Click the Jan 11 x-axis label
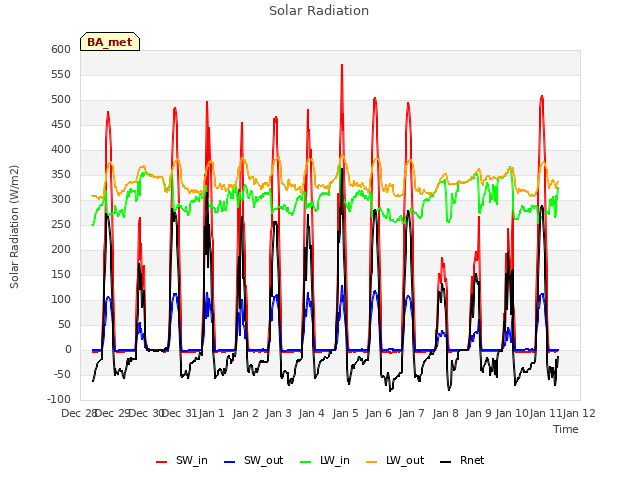Viewport: 640px width, 480px height. pyautogui.click(x=545, y=413)
